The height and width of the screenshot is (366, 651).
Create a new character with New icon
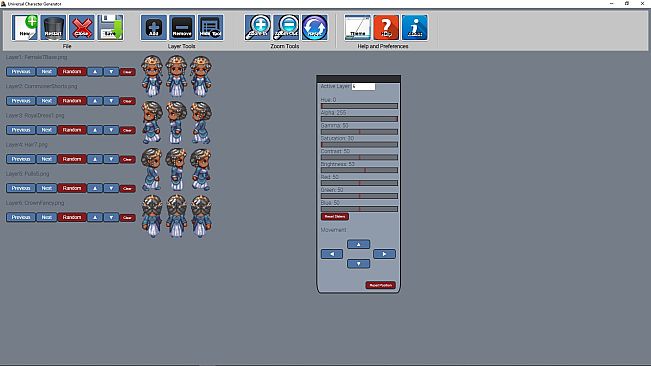[24, 27]
